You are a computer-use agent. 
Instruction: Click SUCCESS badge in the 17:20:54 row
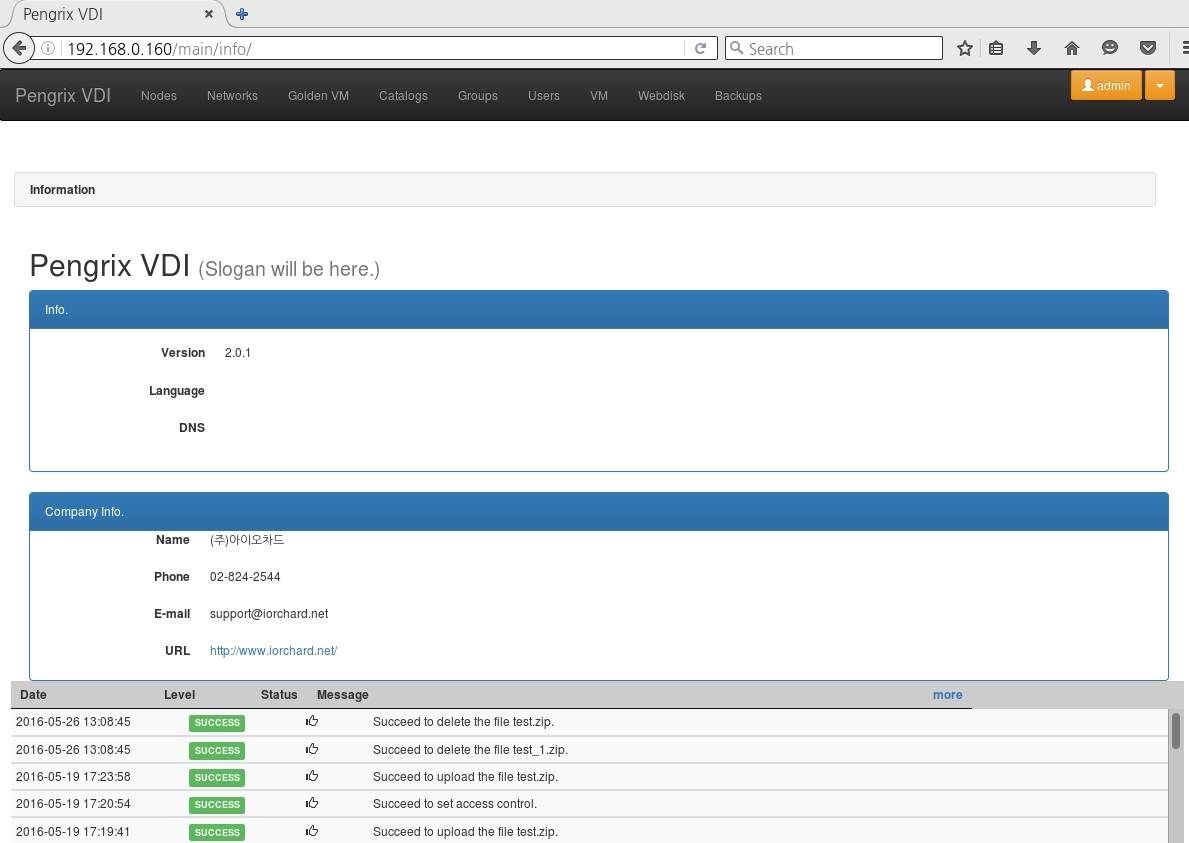point(217,804)
